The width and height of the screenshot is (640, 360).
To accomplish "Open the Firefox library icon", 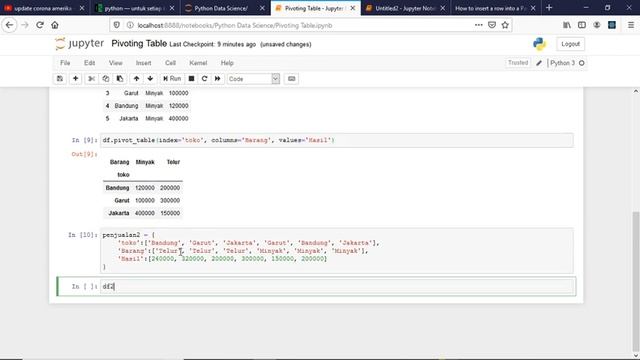I will click(567, 25).
